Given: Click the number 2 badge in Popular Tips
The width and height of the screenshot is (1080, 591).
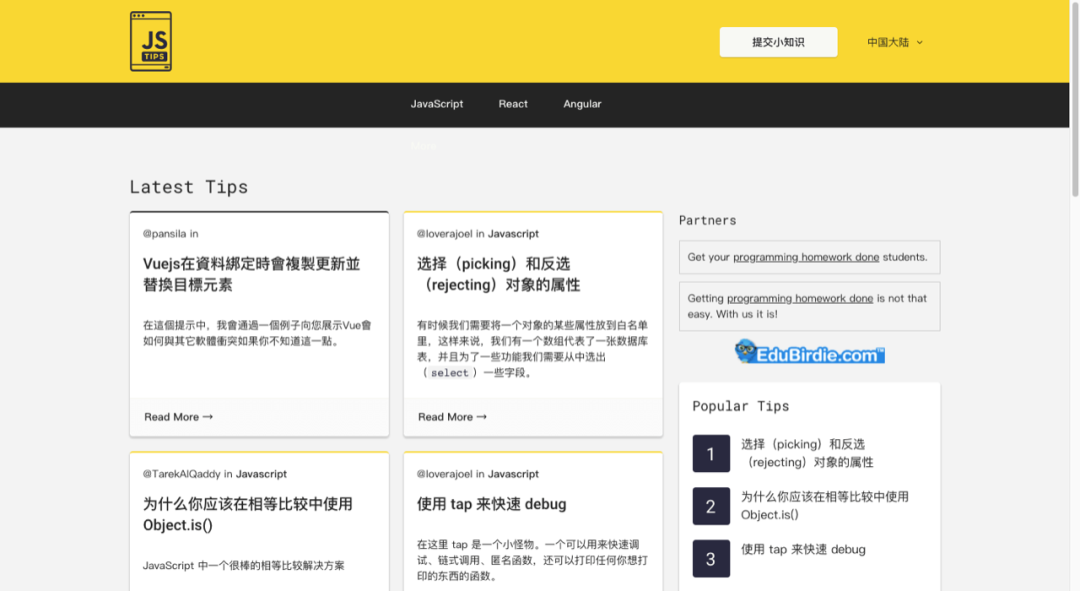Looking at the screenshot, I should pos(711,506).
